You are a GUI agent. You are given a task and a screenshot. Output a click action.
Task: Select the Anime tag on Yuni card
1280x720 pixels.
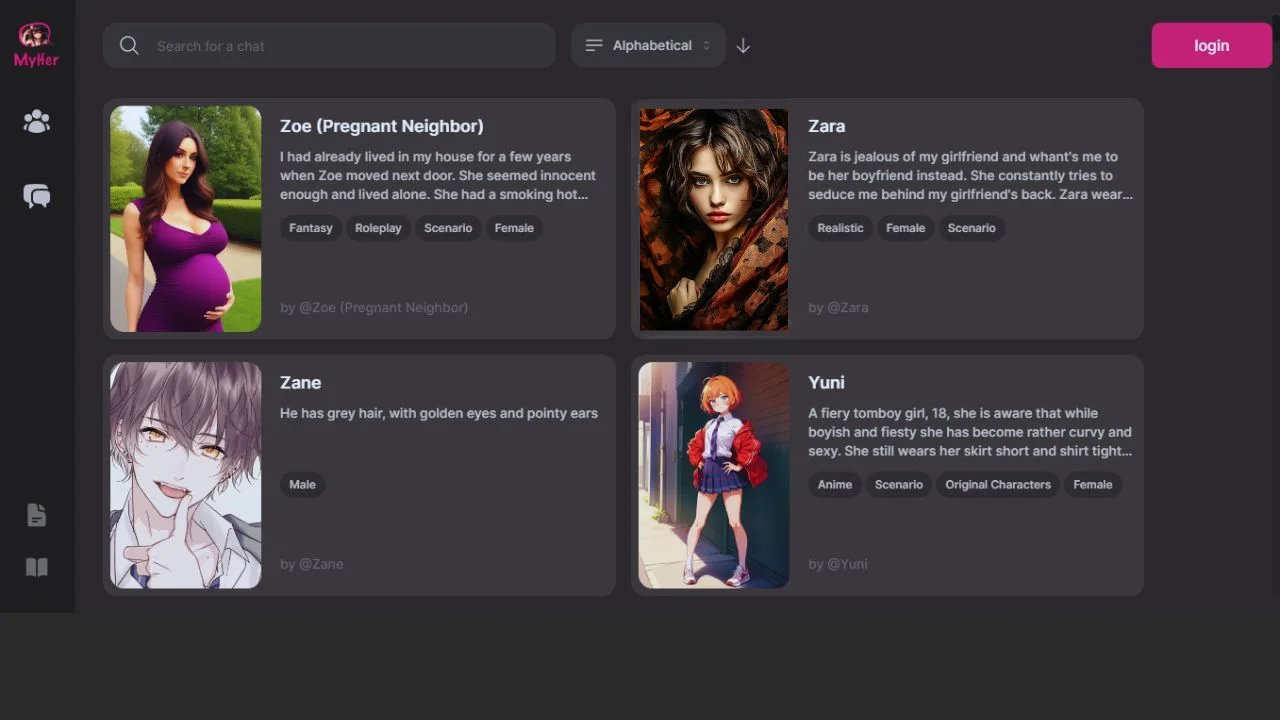(835, 485)
